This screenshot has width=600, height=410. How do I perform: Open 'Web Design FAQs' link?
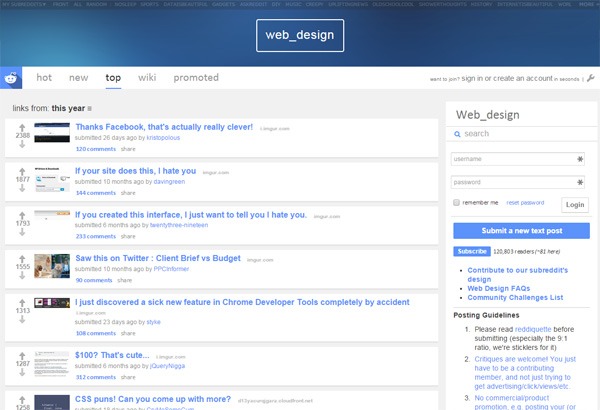click(499, 288)
